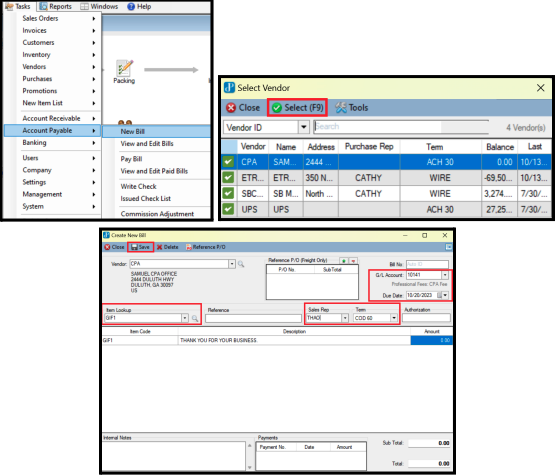Screen dimensions: 555x476
Task: Click the Packing workflow icon
Action: [124, 72]
